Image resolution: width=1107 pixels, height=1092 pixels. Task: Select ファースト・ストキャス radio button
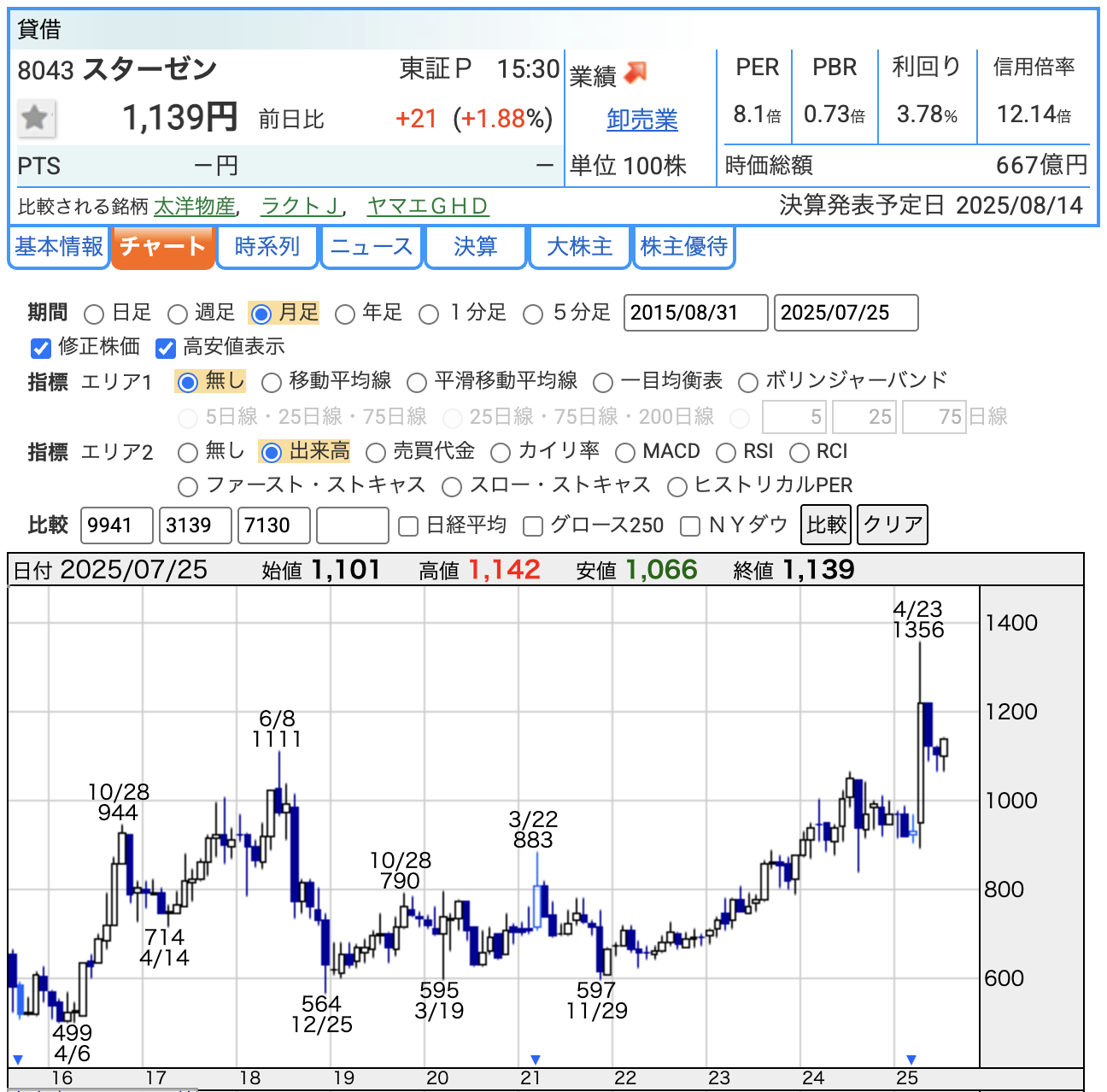pos(188,487)
